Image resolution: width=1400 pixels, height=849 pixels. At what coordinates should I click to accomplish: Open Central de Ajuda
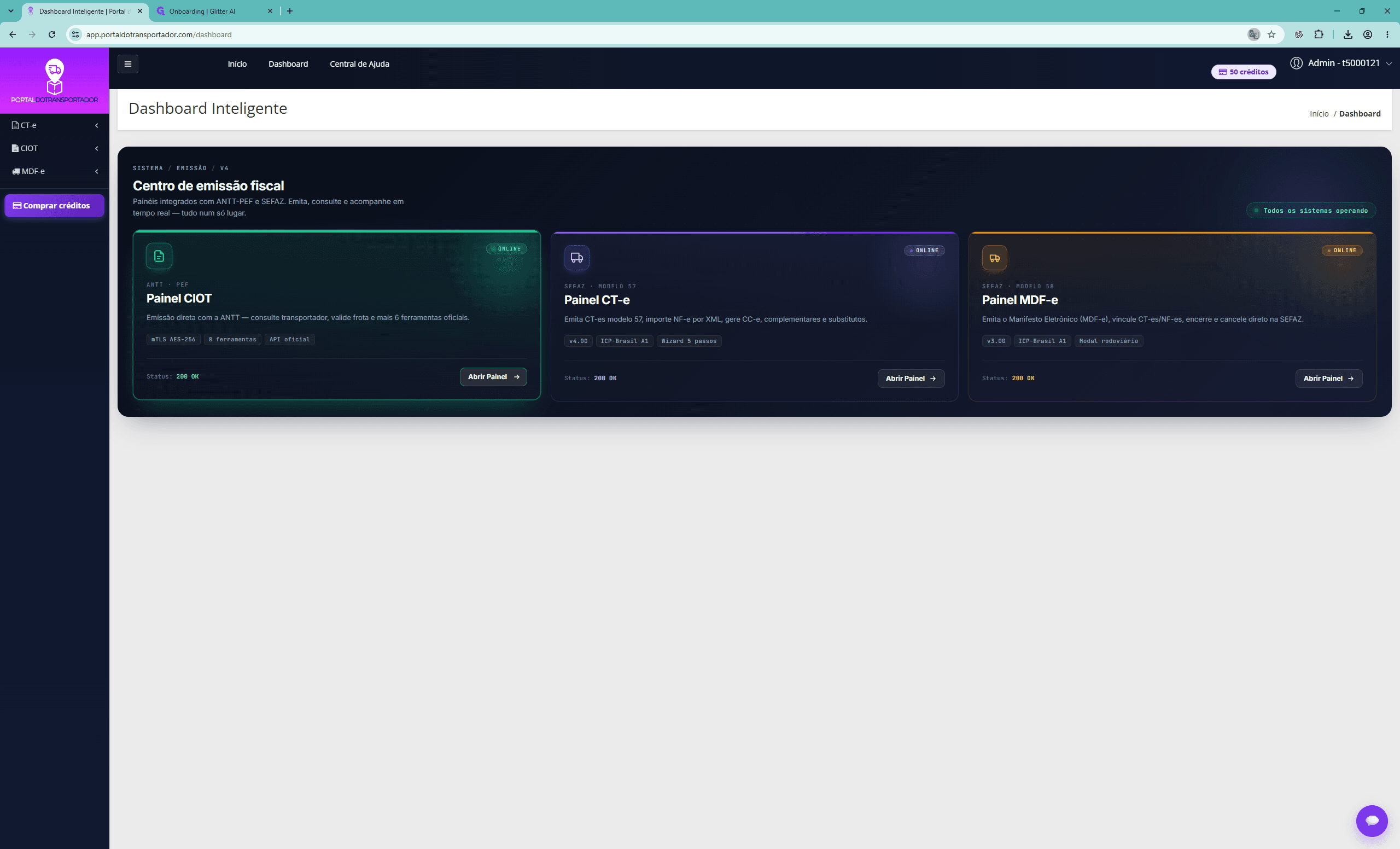pyautogui.click(x=359, y=64)
